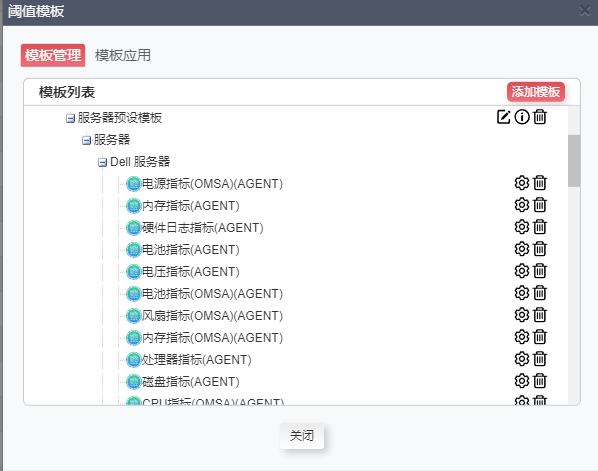
Task: Delete 处理器指标(AGENT) with trash icon
Action: tap(540, 359)
